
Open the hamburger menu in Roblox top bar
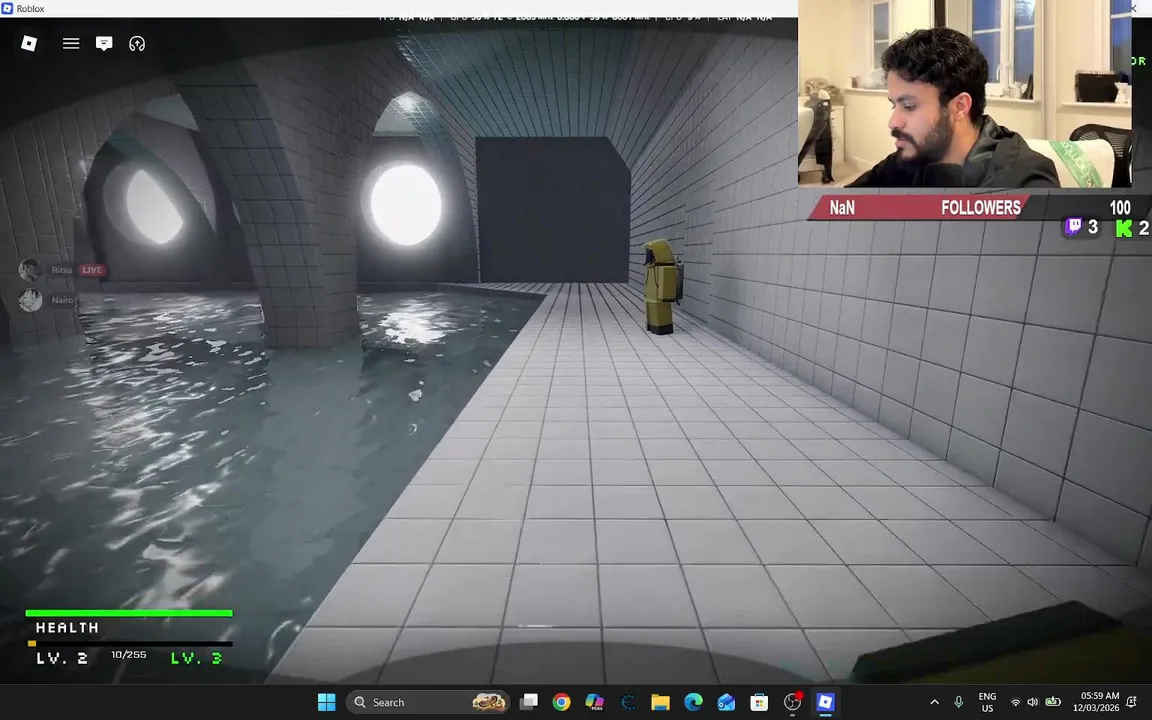(x=71, y=43)
